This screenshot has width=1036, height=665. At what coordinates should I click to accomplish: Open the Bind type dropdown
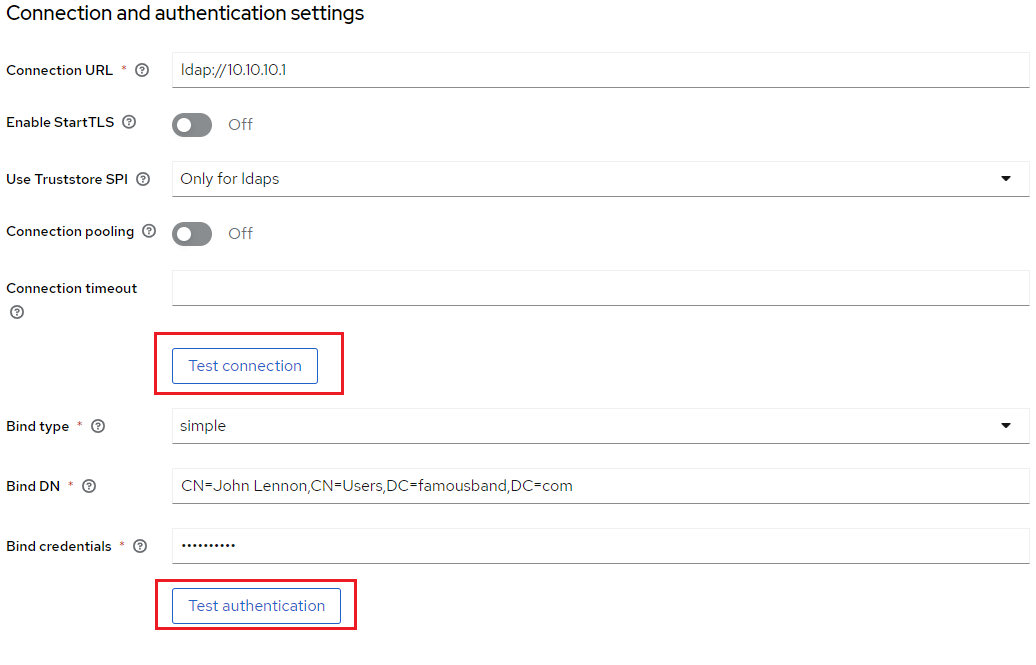coord(600,426)
